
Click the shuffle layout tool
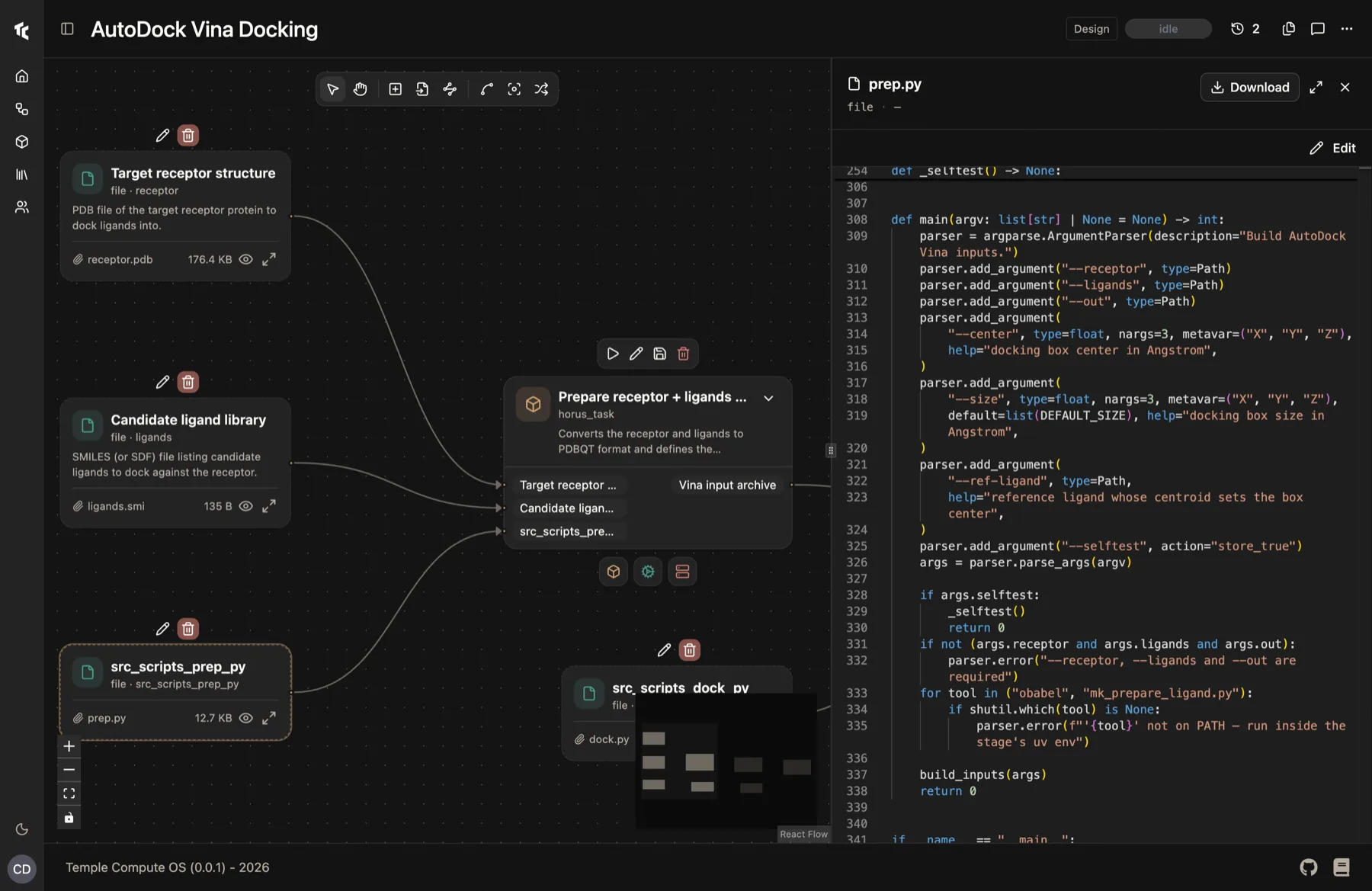pyautogui.click(x=541, y=89)
